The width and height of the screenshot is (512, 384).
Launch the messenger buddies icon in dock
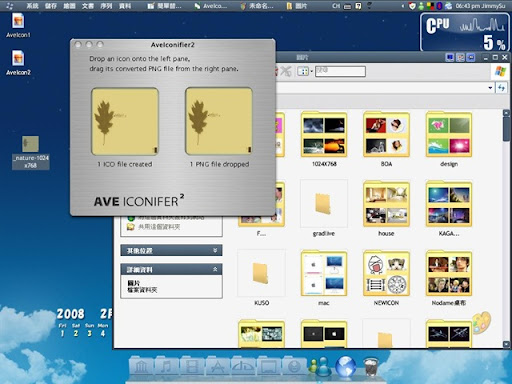319,366
